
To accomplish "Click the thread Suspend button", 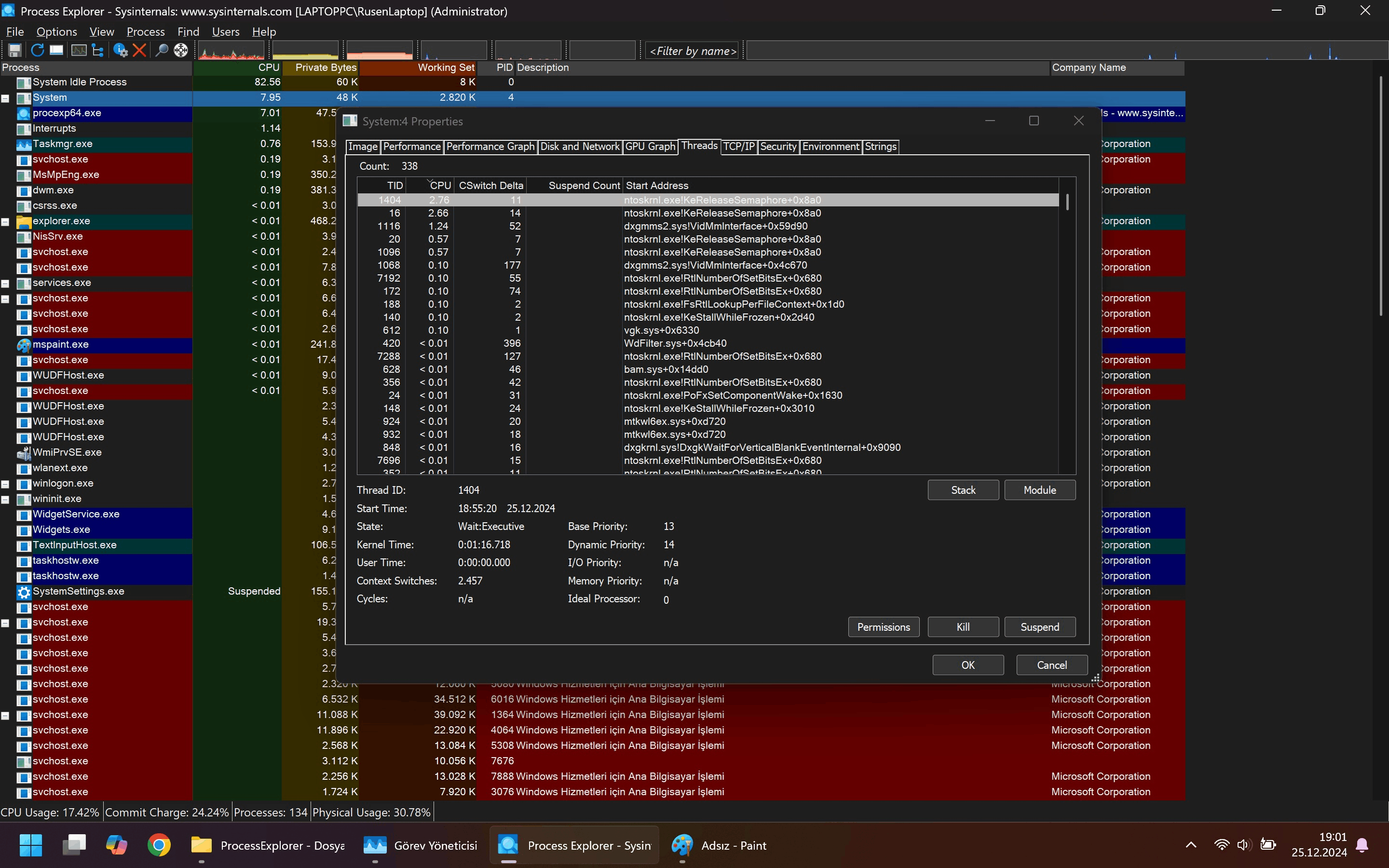I will [x=1039, y=627].
